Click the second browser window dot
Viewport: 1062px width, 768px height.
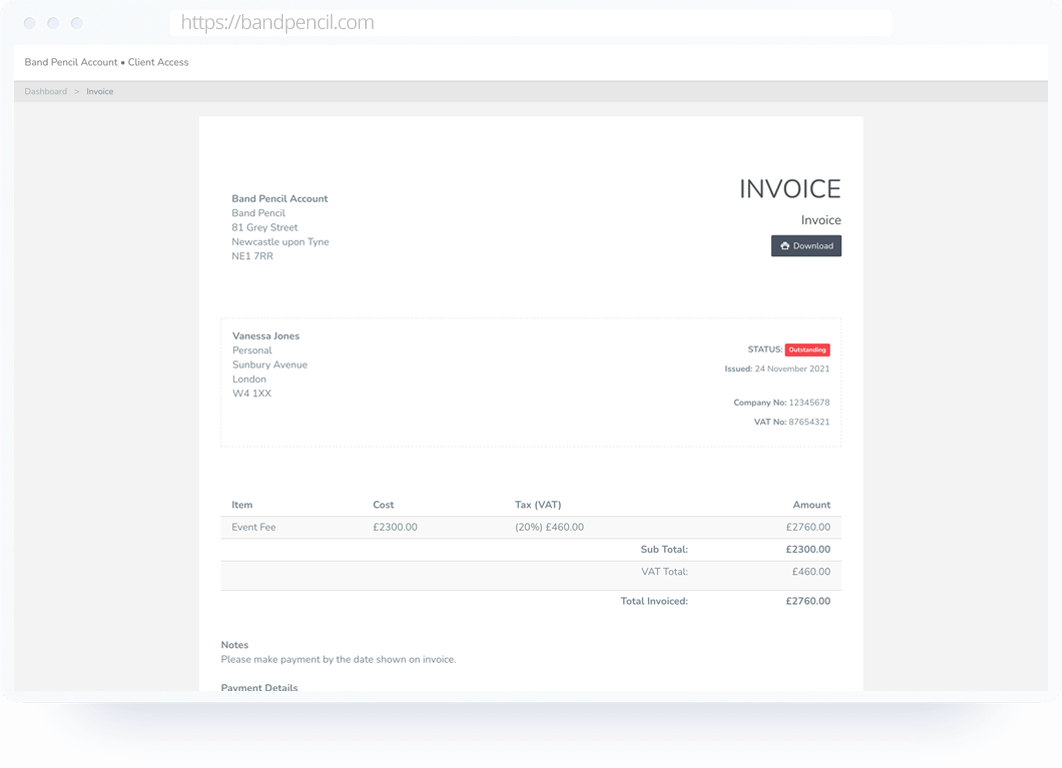pos(53,23)
